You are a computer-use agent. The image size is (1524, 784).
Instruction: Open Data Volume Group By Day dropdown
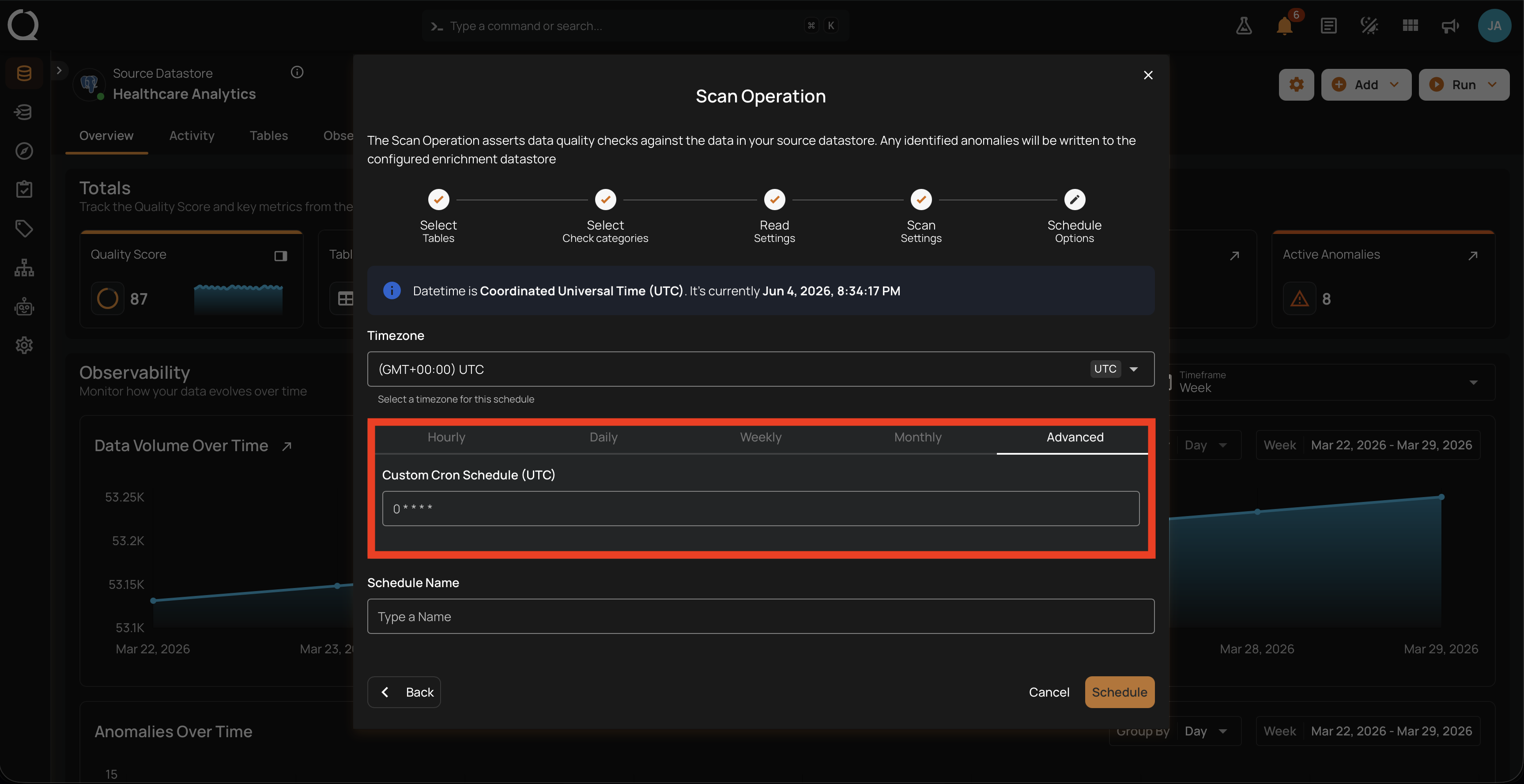click(x=1205, y=445)
